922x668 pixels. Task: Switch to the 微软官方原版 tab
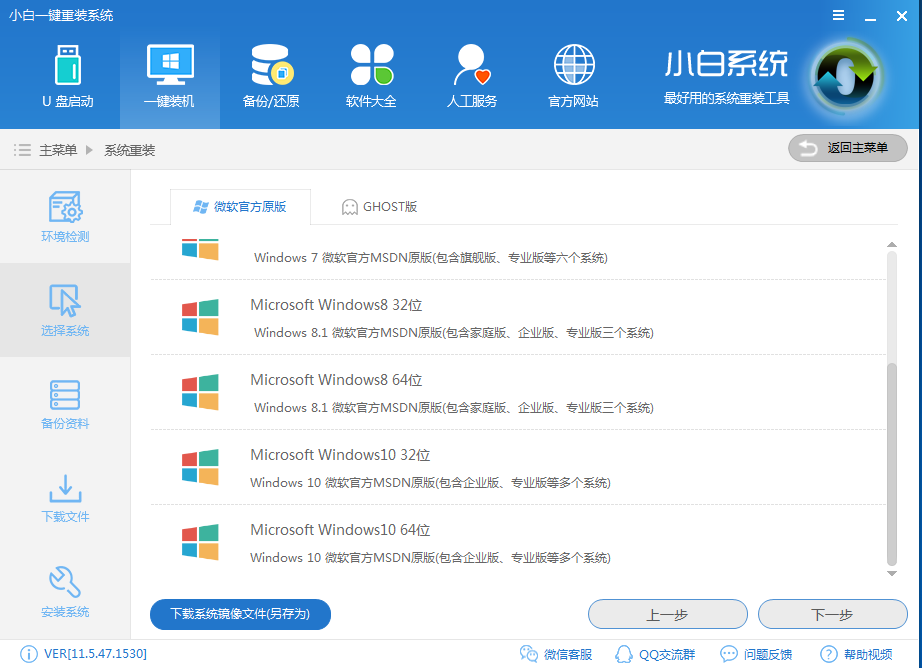pos(240,207)
